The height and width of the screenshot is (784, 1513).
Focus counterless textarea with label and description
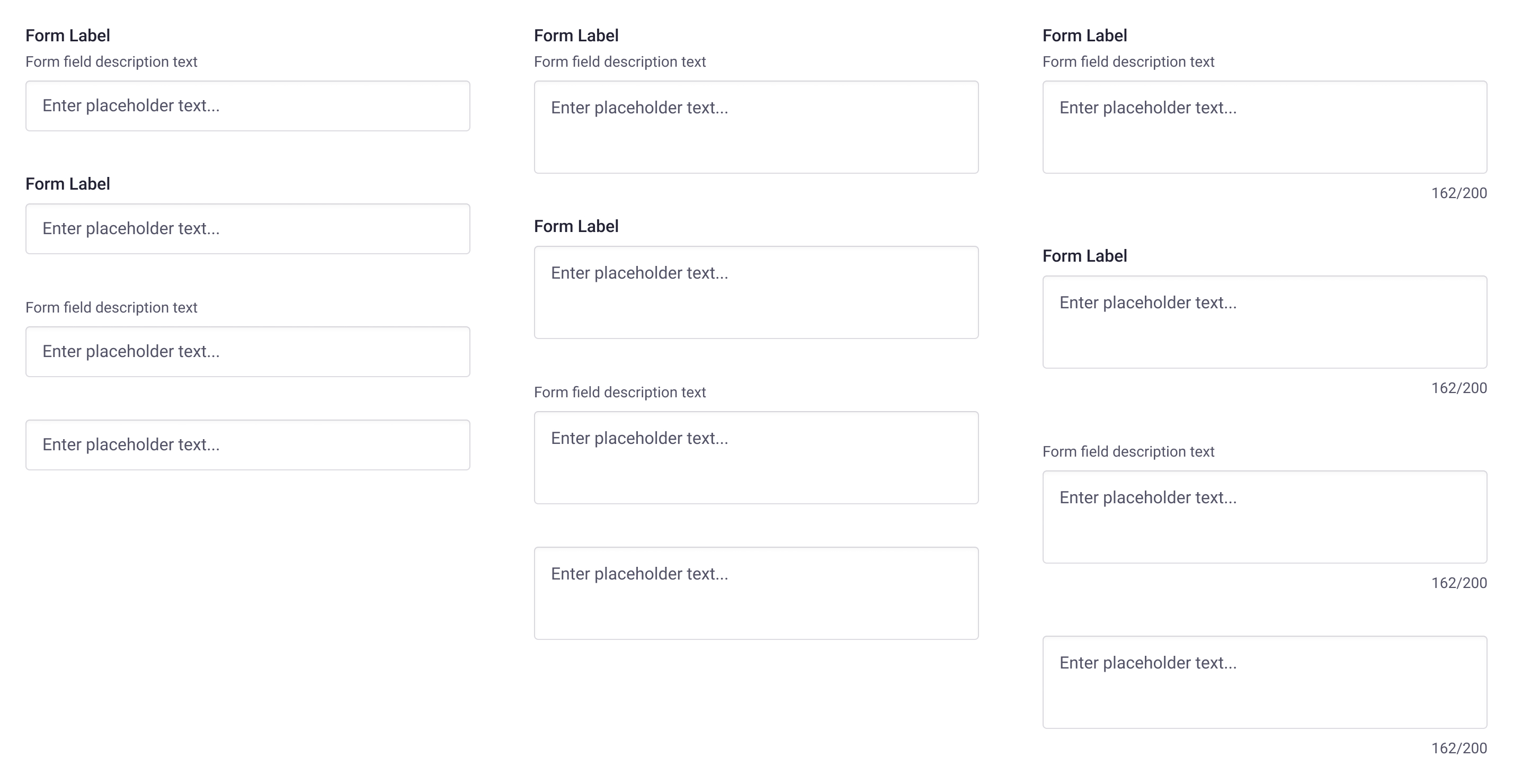click(x=756, y=127)
